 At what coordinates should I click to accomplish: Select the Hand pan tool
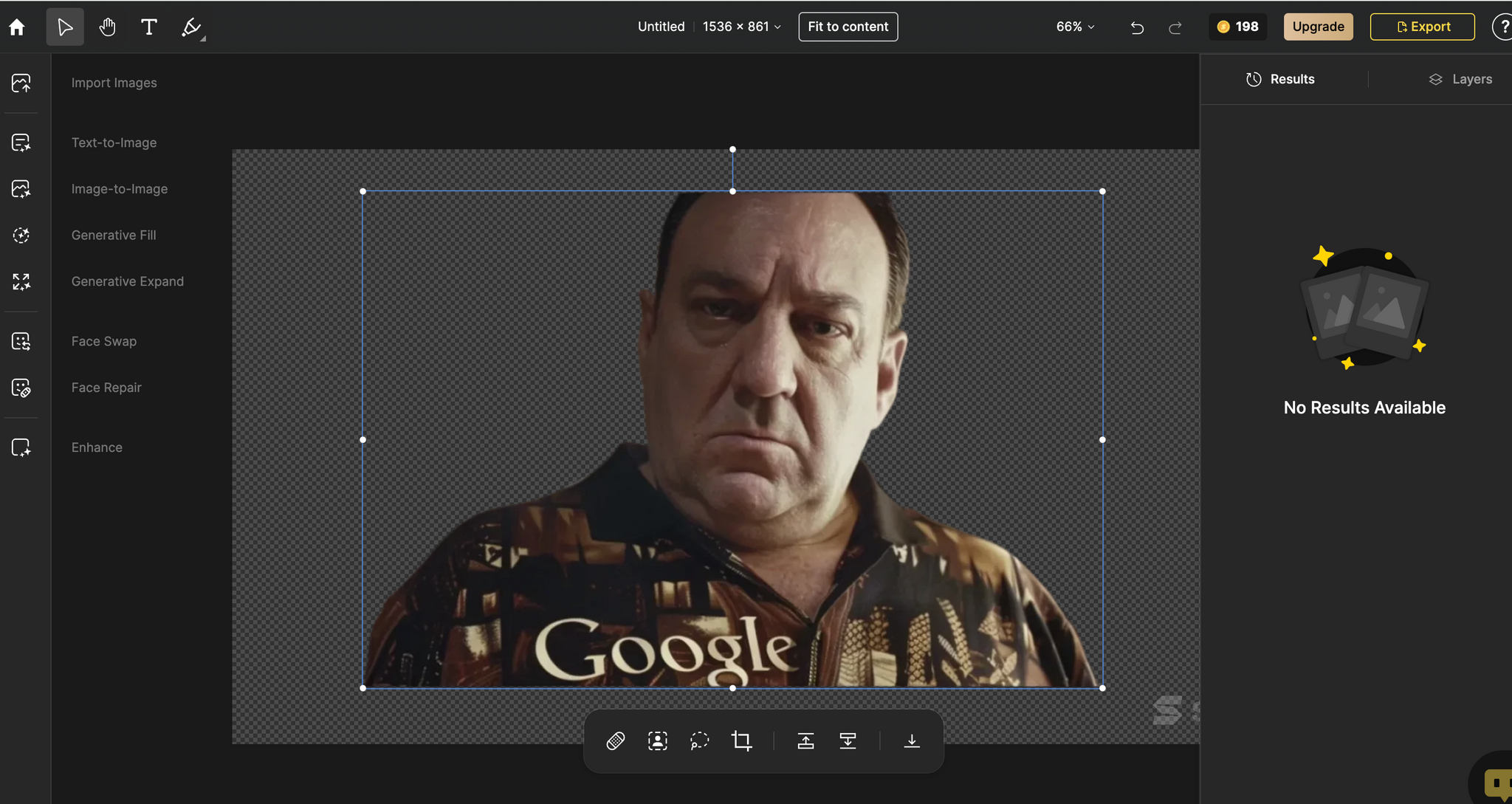pos(107,27)
